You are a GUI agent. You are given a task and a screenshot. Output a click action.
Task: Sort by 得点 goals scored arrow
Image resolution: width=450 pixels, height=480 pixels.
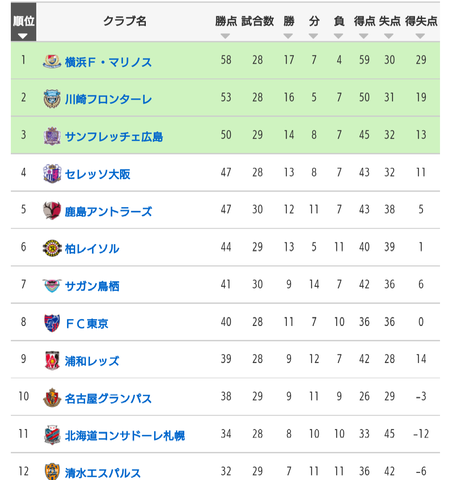pyautogui.click(x=364, y=36)
